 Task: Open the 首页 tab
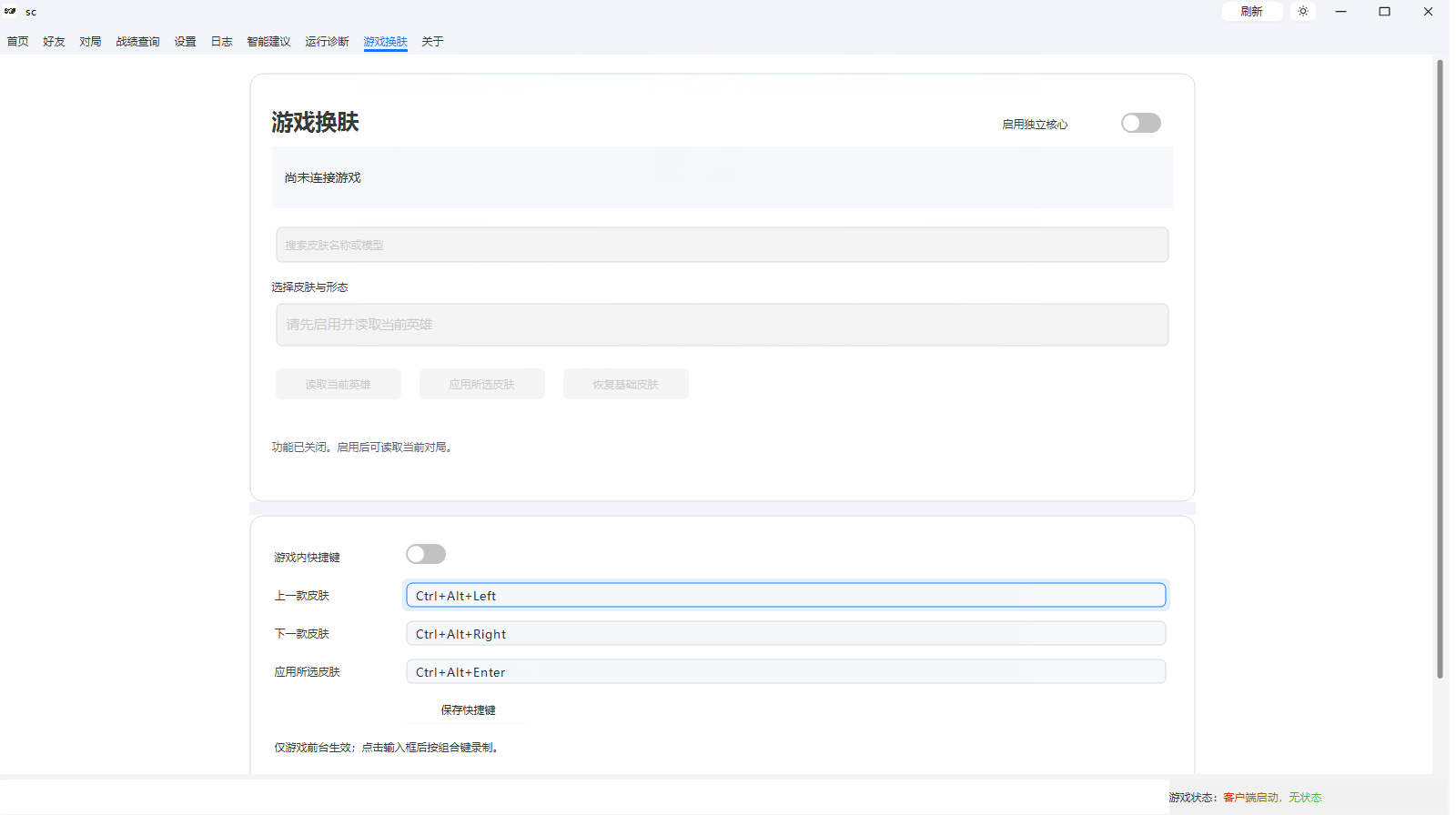click(x=18, y=42)
